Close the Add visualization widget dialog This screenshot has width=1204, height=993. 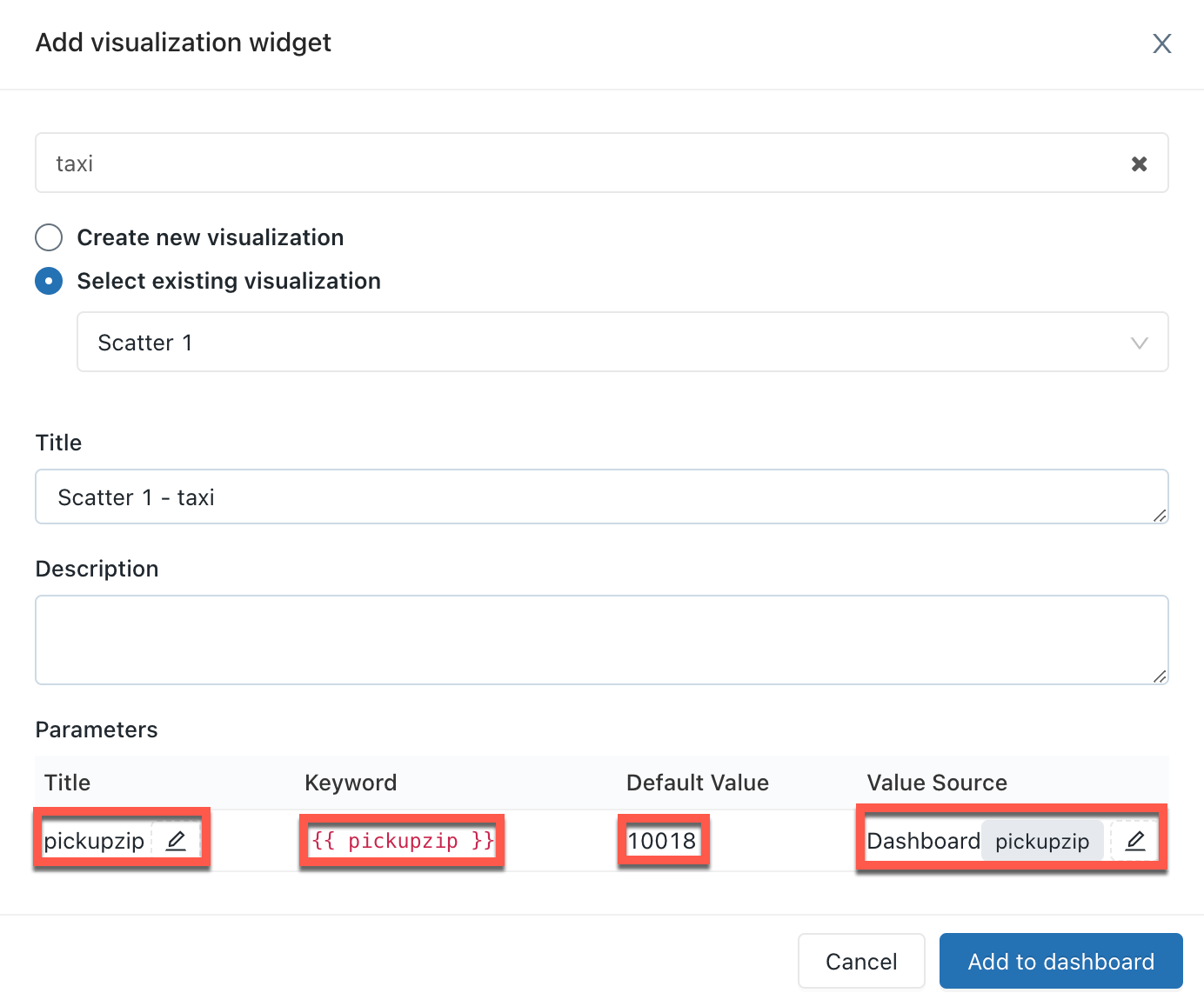tap(1161, 43)
